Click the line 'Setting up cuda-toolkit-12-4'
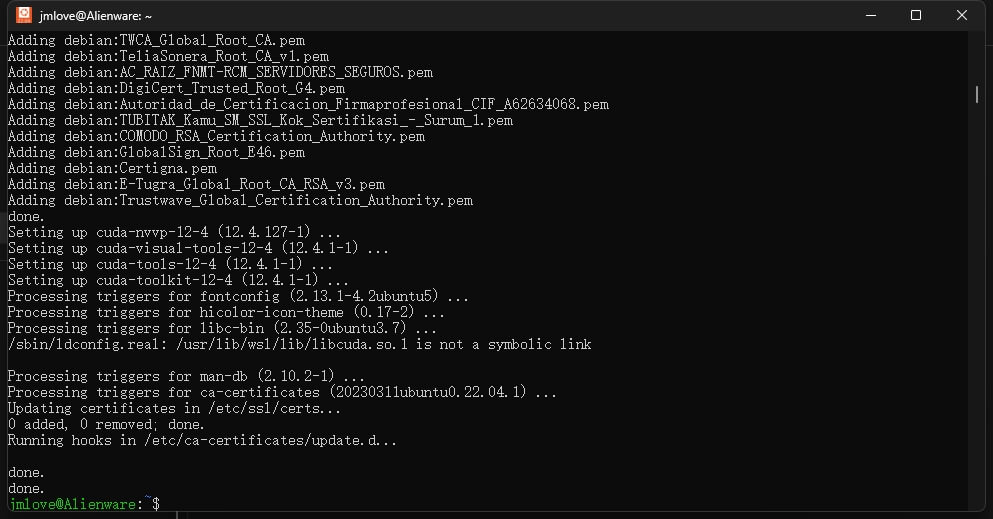Screen dimensions: 993x519 click(x=178, y=280)
